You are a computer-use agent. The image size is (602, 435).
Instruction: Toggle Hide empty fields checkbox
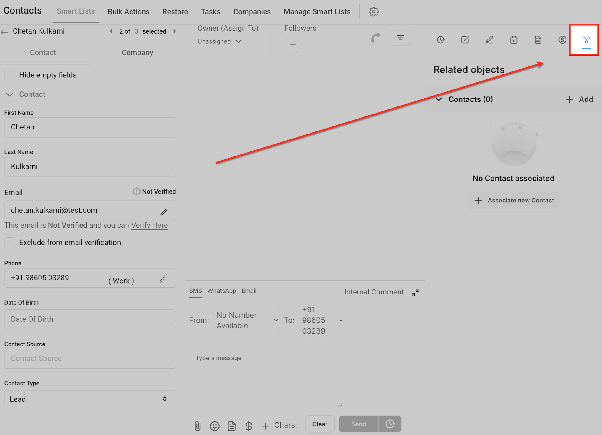[10, 75]
